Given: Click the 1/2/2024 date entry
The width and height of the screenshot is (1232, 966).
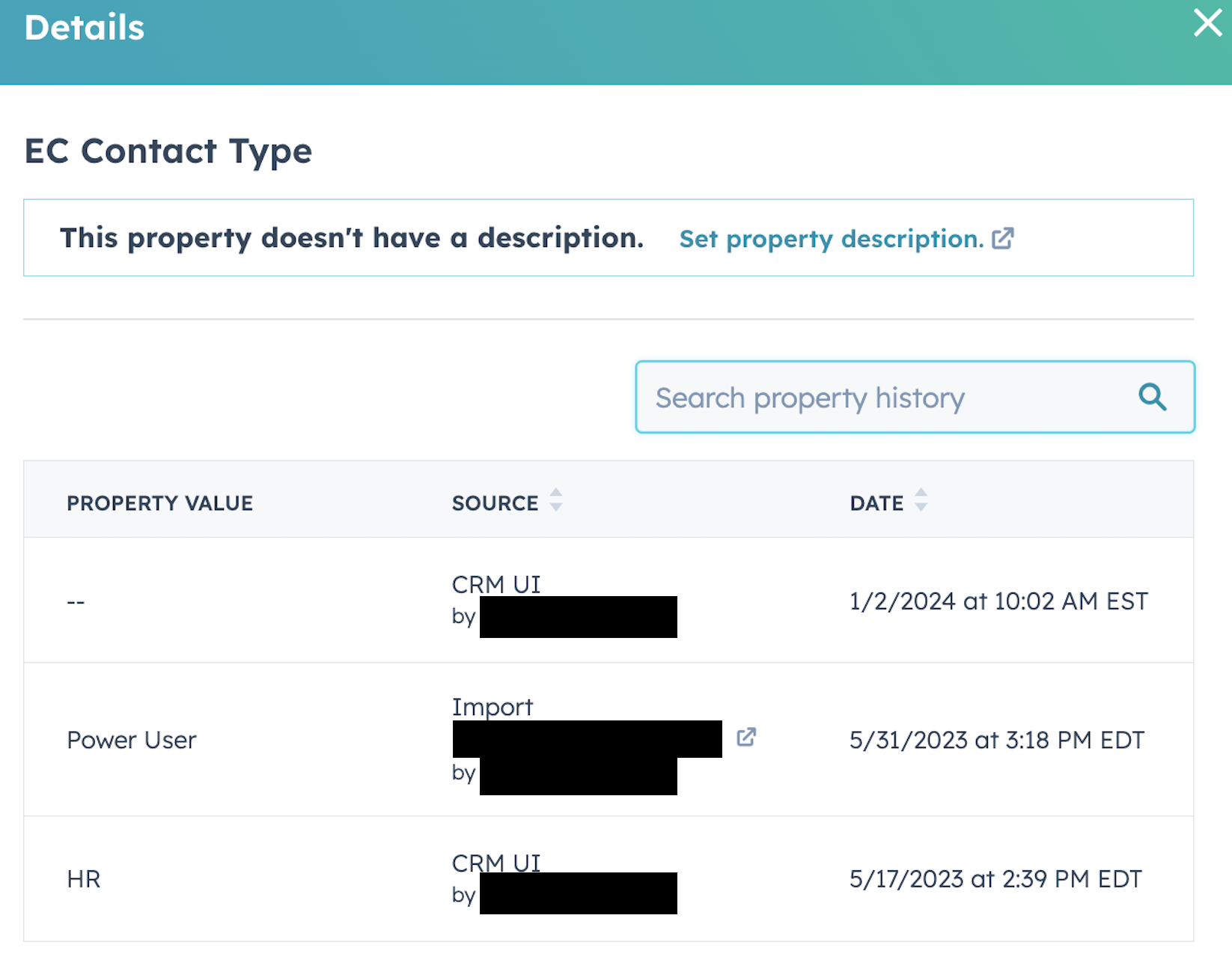Looking at the screenshot, I should click(x=998, y=600).
